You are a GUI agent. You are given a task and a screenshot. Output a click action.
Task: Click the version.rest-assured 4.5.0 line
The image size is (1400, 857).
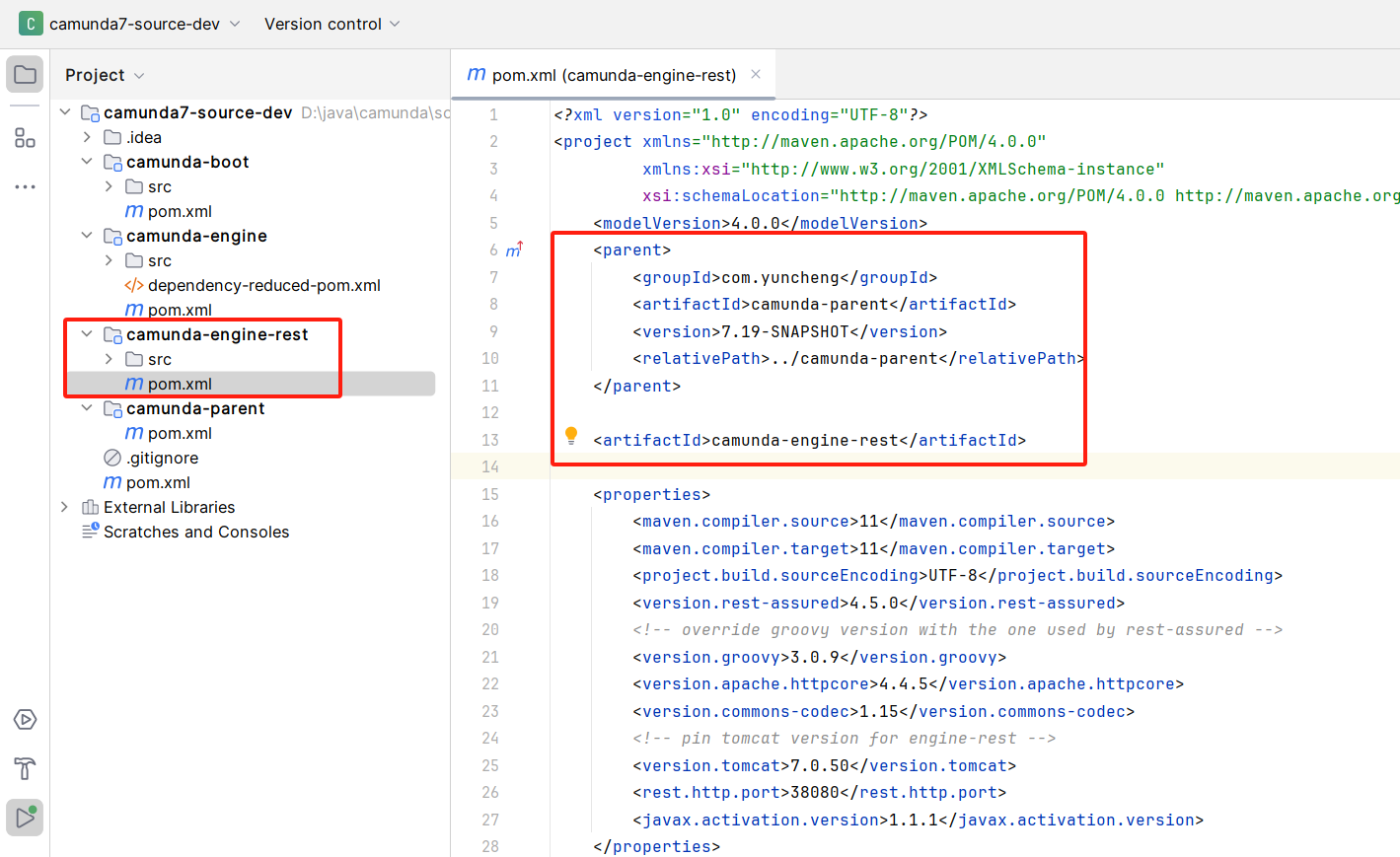(878, 603)
